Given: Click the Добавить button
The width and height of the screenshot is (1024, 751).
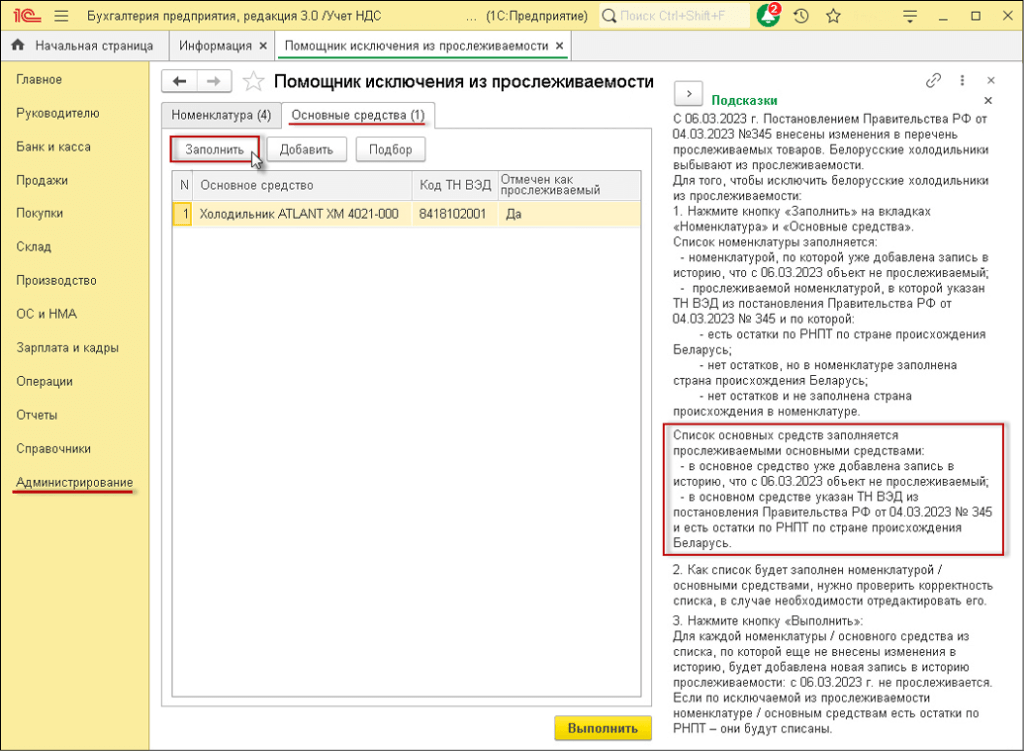Looking at the screenshot, I should click(306, 150).
